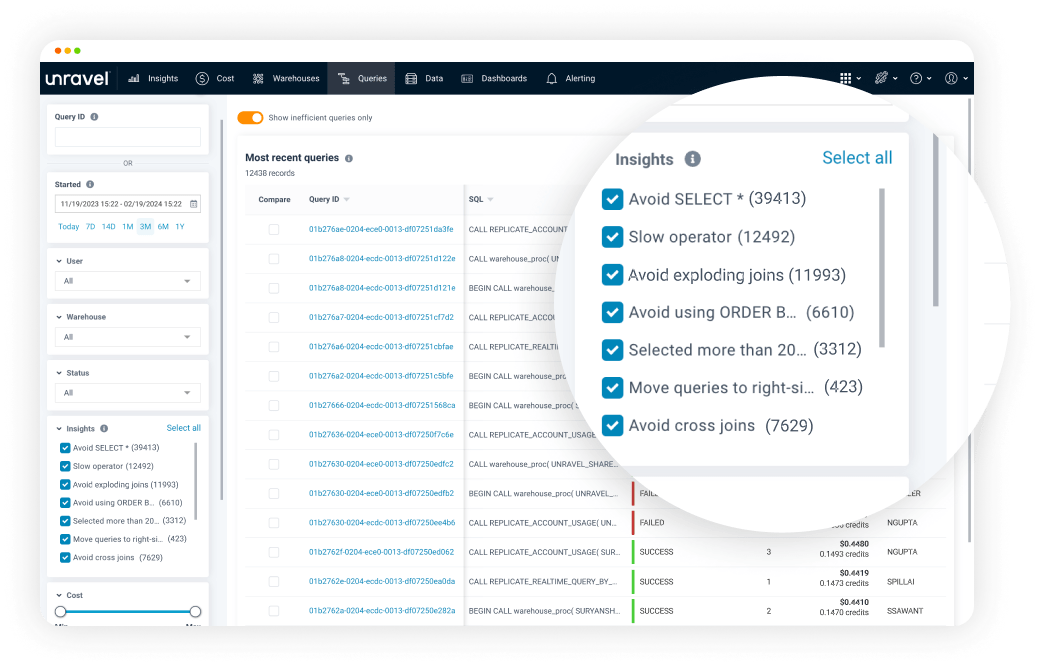
Task: Set date range to 1Y
Action: coord(180,227)
